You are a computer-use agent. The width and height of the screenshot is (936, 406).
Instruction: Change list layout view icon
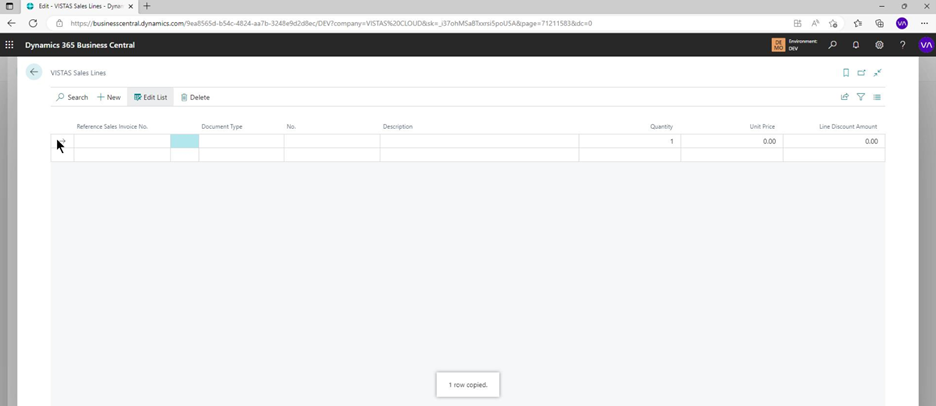pos(877,97)
